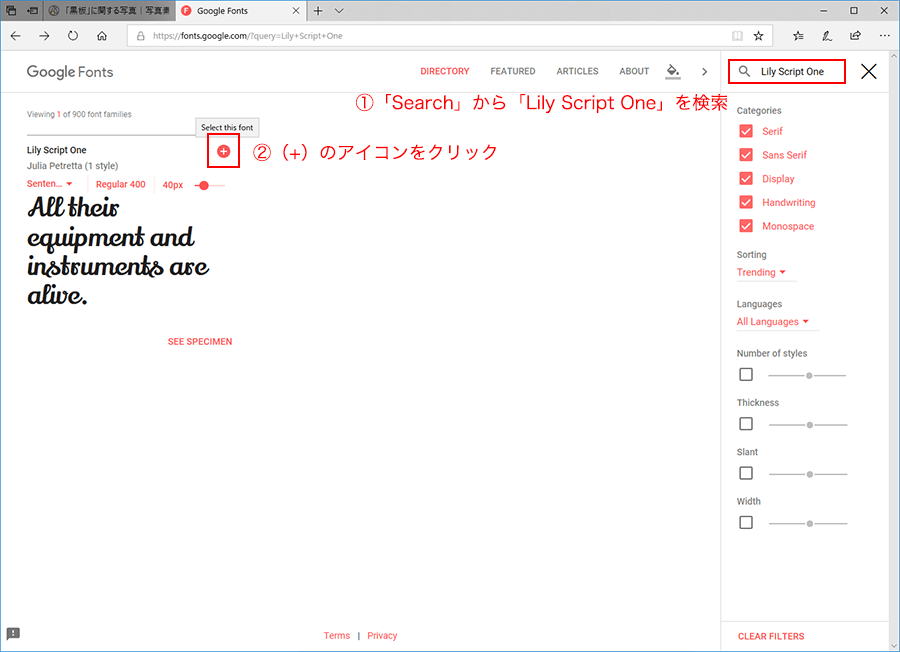Click the Google Fonts logo
Screen dimensions: 900x652
pyautogui.click(x=70, y=72)
